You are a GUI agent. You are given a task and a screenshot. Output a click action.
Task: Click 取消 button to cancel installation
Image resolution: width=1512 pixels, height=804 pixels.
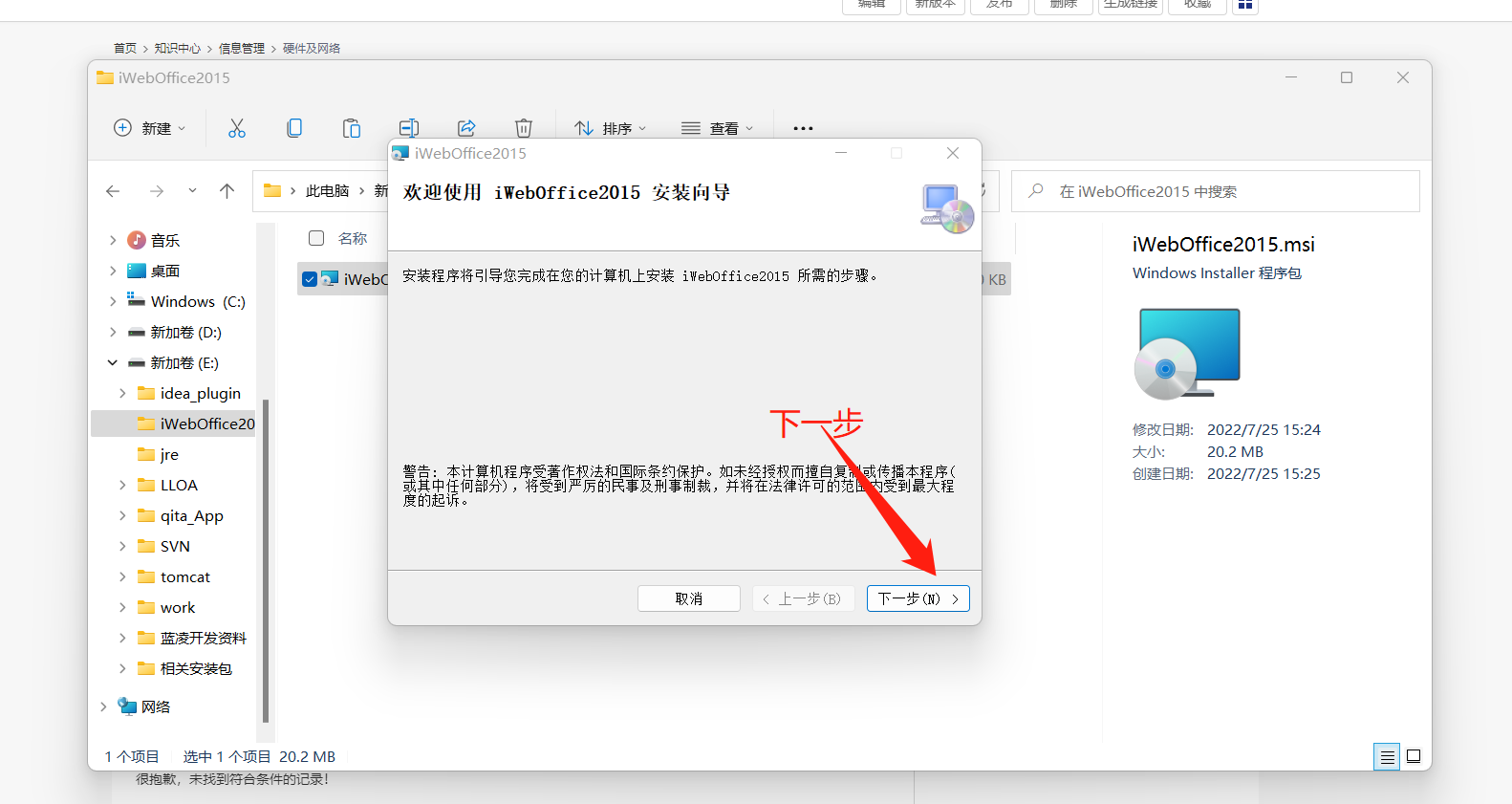(x=688, y=598)
